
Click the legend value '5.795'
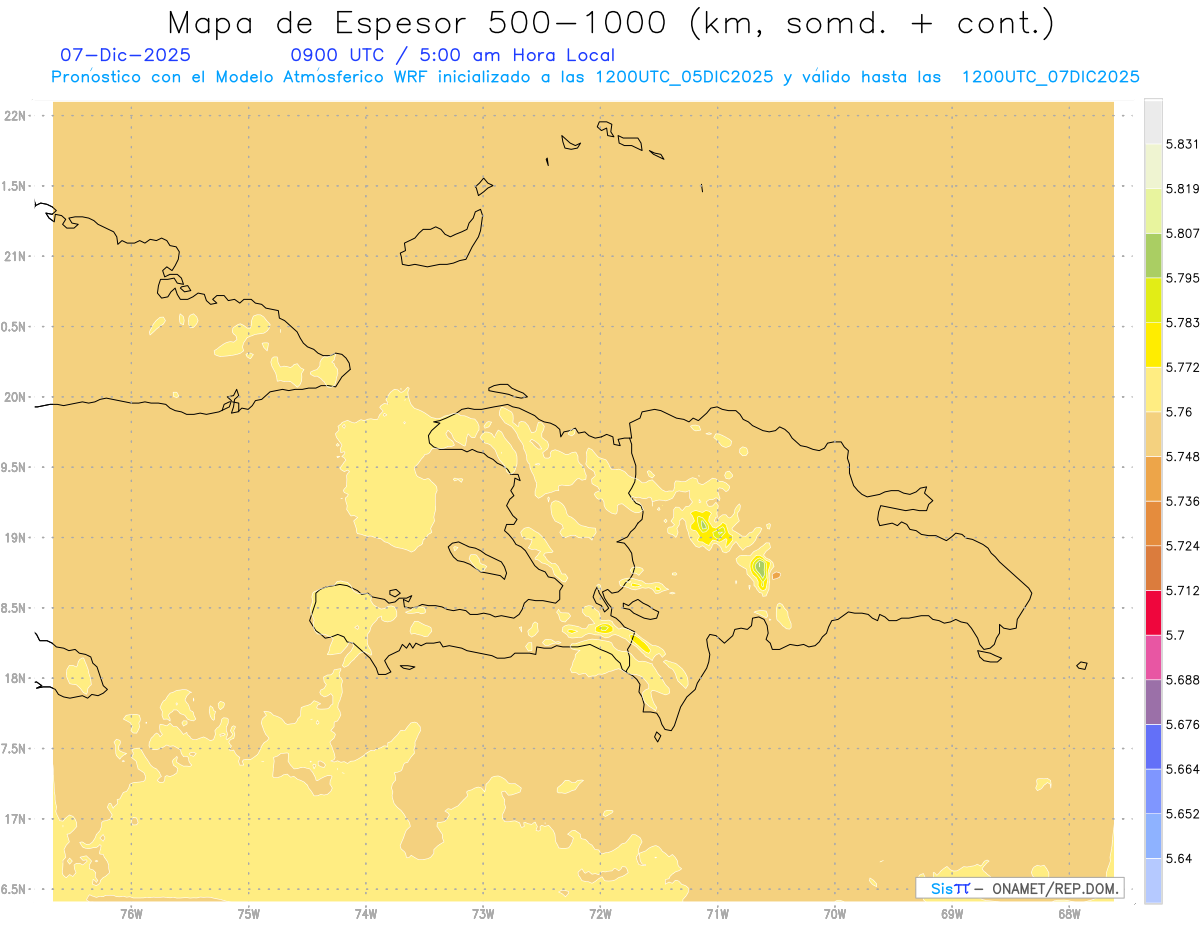pyautogui.click(x=1183, y=278)
